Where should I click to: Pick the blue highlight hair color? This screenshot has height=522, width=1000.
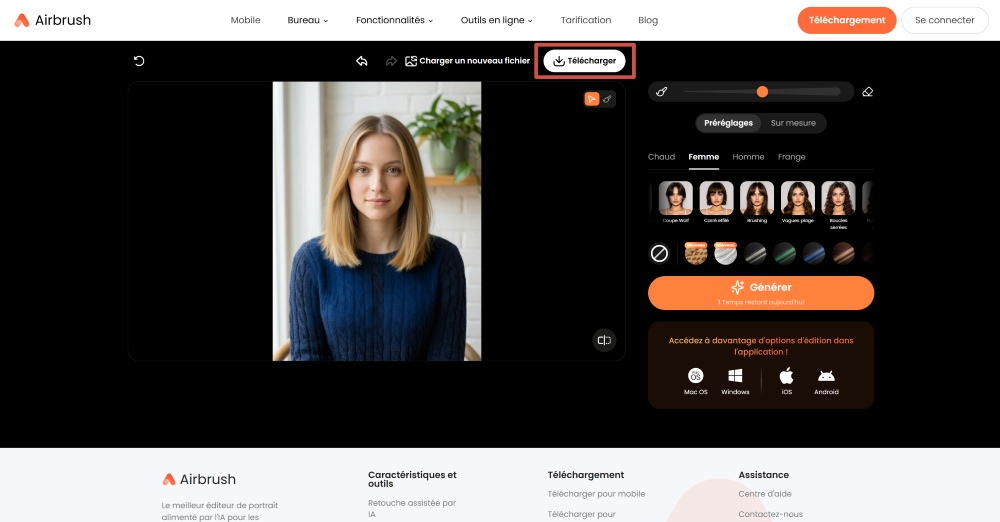pos(814,253)
